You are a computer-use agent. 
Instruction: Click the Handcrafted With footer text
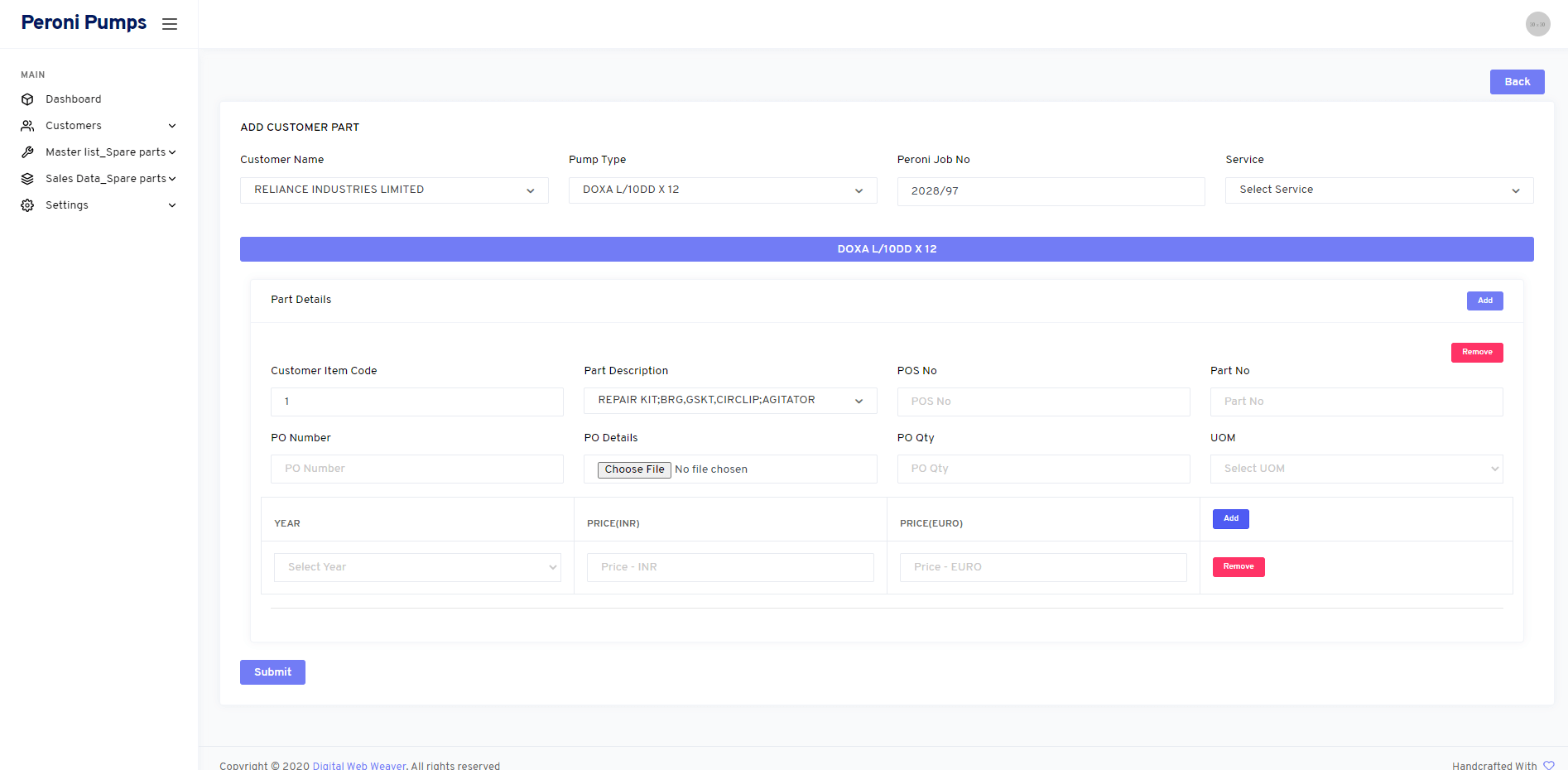point(1494,766)
